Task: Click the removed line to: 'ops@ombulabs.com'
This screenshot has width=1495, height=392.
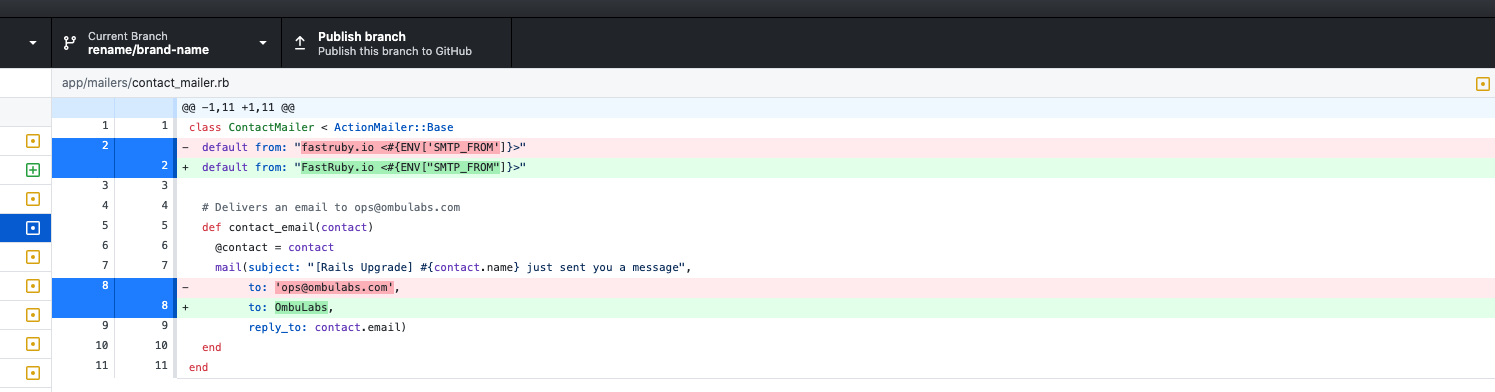Action: tap(835, 287)
